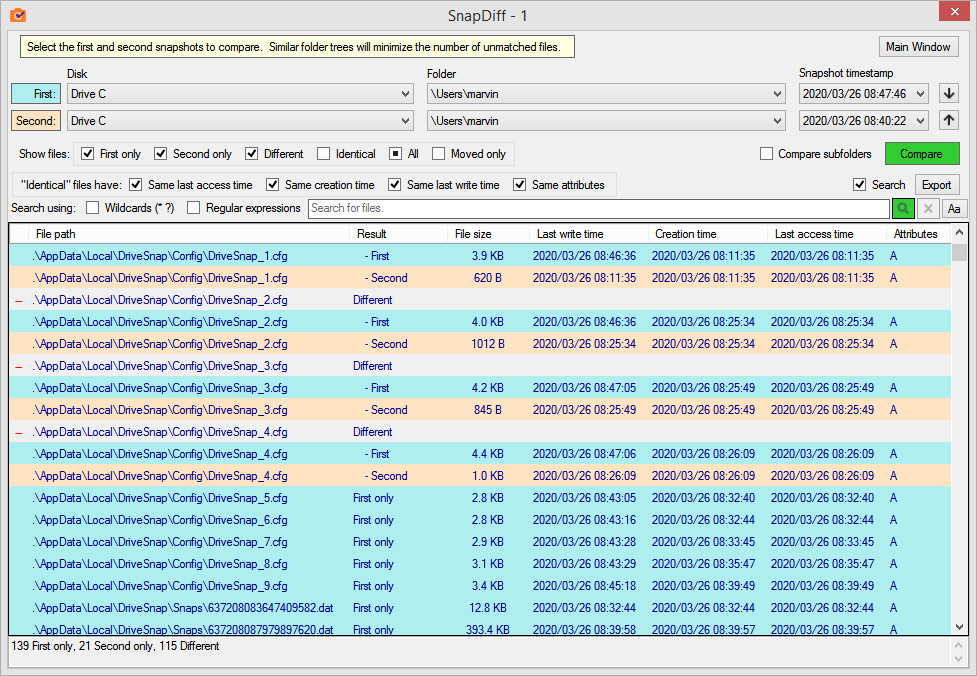This screenshot has width=977, height=676.
Task: Select DriveSnap_9.cfg First only row
Action: click(480, 586)
